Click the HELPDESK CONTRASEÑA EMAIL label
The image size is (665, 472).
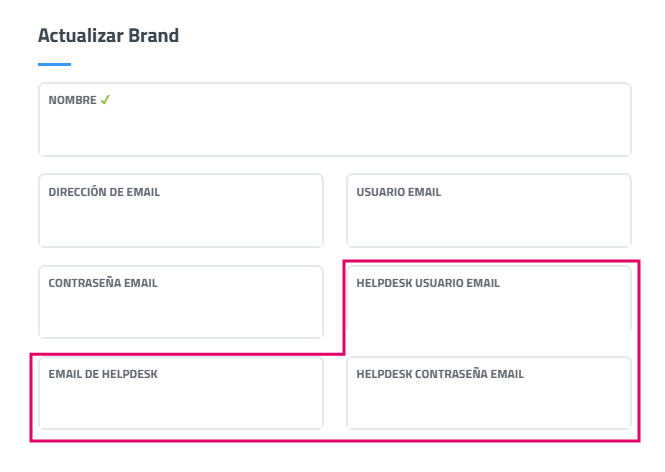440,374
